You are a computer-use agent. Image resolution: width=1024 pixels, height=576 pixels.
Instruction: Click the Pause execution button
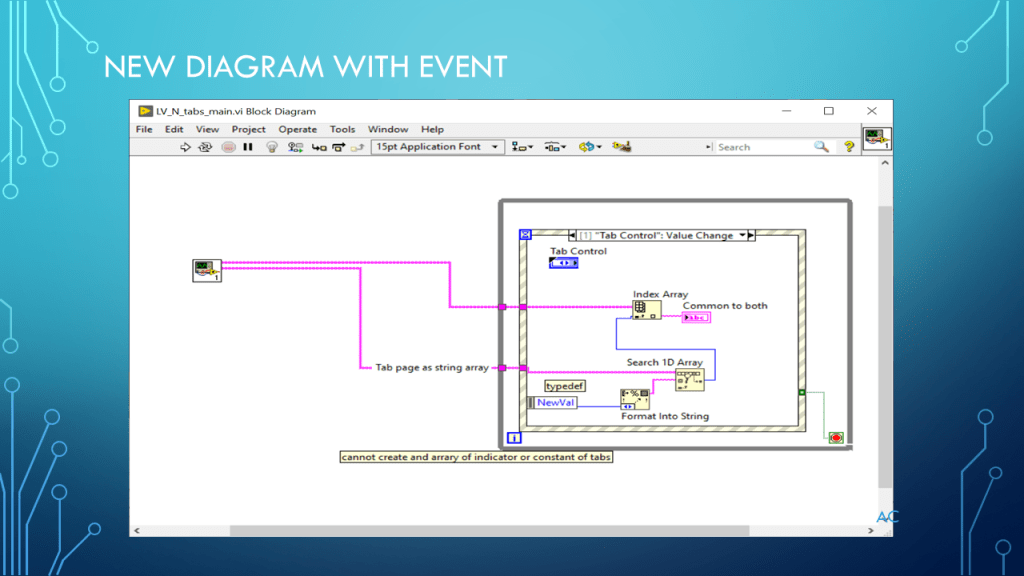248,147
